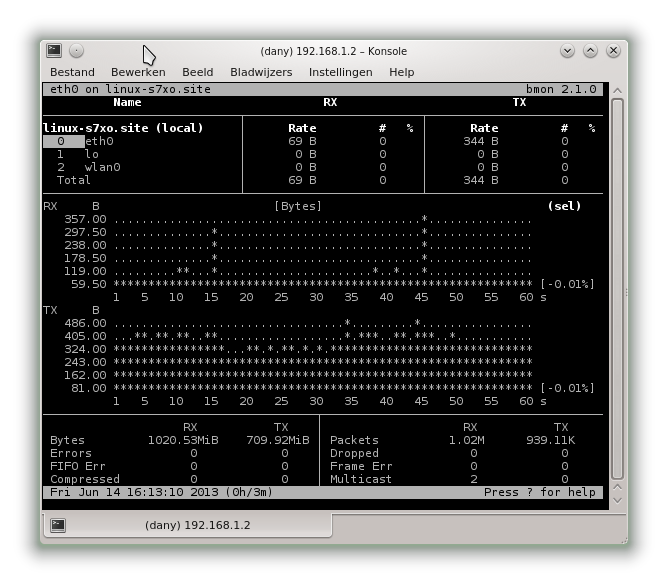Click the 1020.53MiB RX bytes value

[183, 440]
